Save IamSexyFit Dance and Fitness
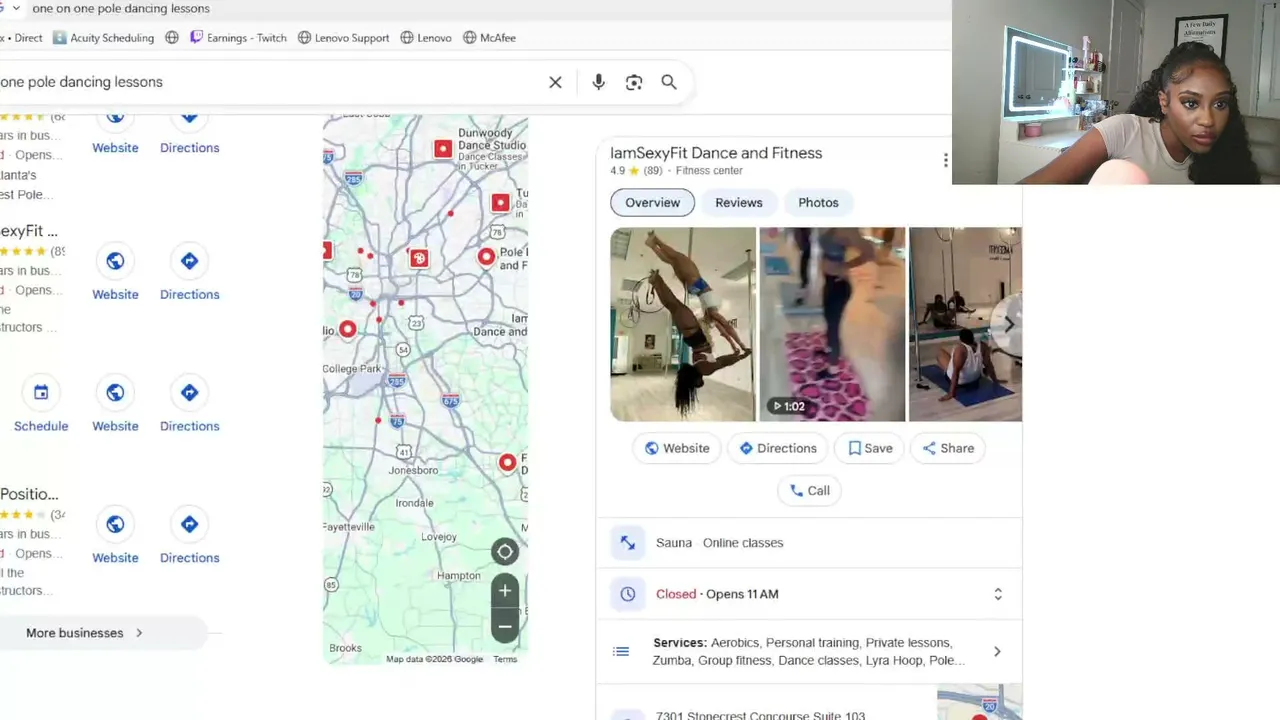Viewport: 1280px width, 720px height. pos(870,448)
